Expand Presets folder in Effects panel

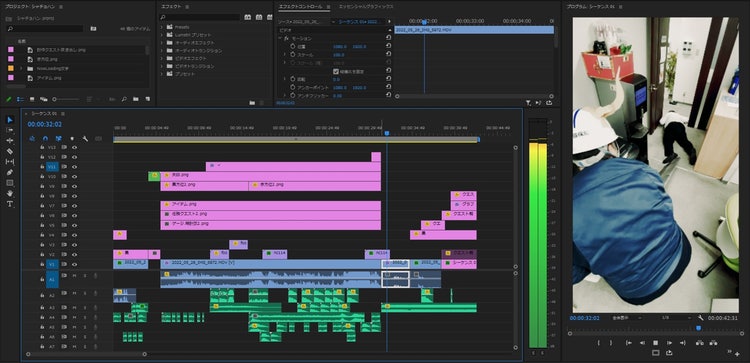coord(162,27)
